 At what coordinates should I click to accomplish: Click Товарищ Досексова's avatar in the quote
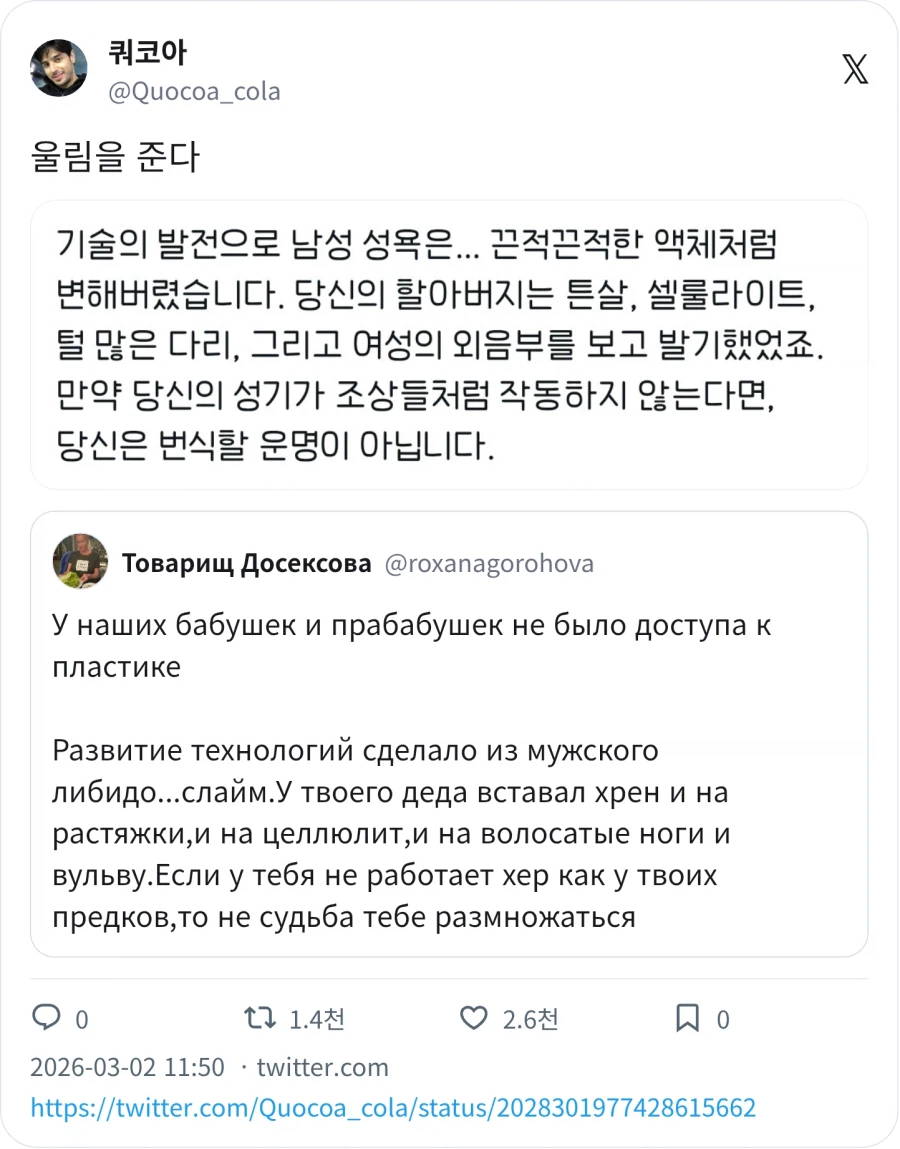80,561
